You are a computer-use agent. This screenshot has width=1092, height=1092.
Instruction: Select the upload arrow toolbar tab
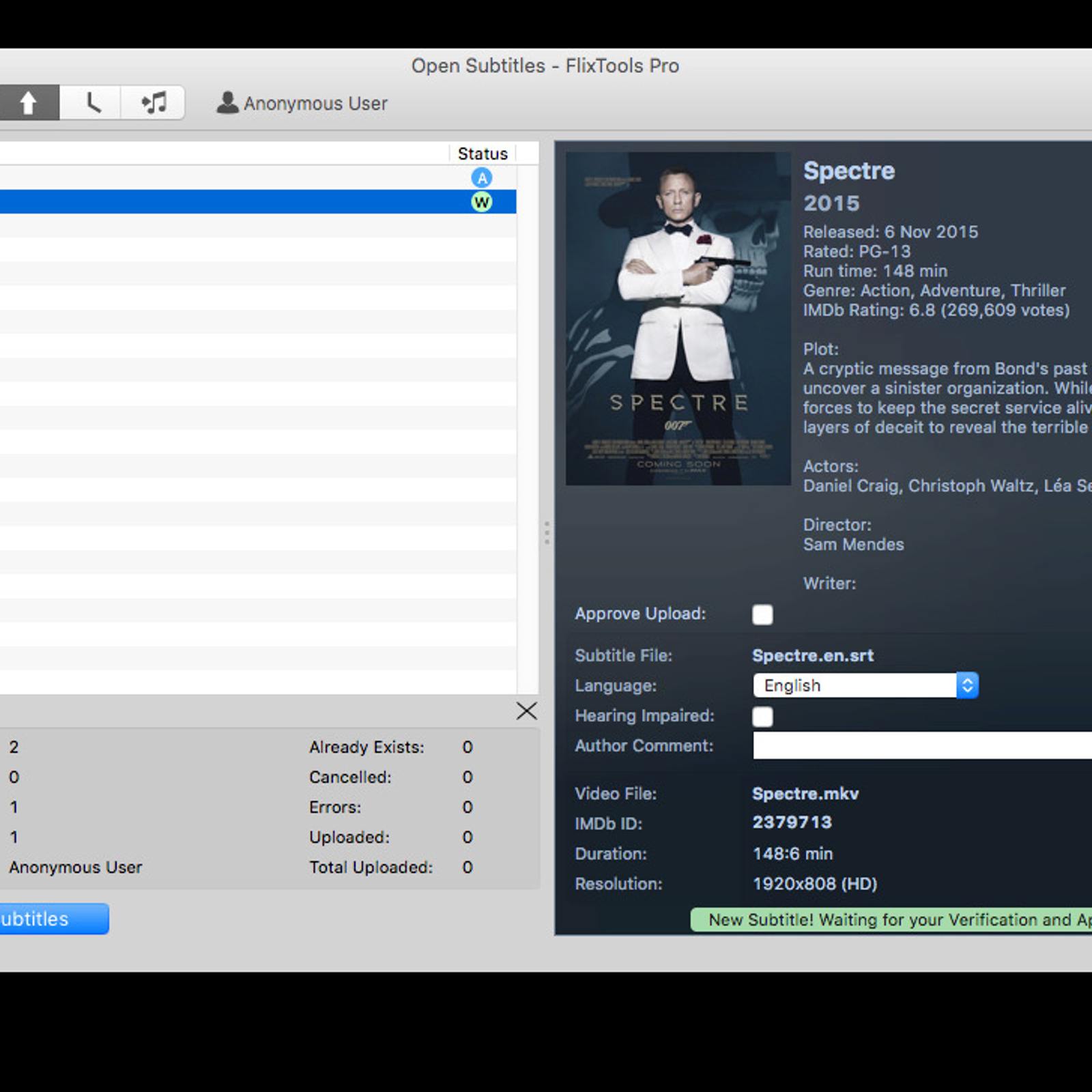click(29, 103)
